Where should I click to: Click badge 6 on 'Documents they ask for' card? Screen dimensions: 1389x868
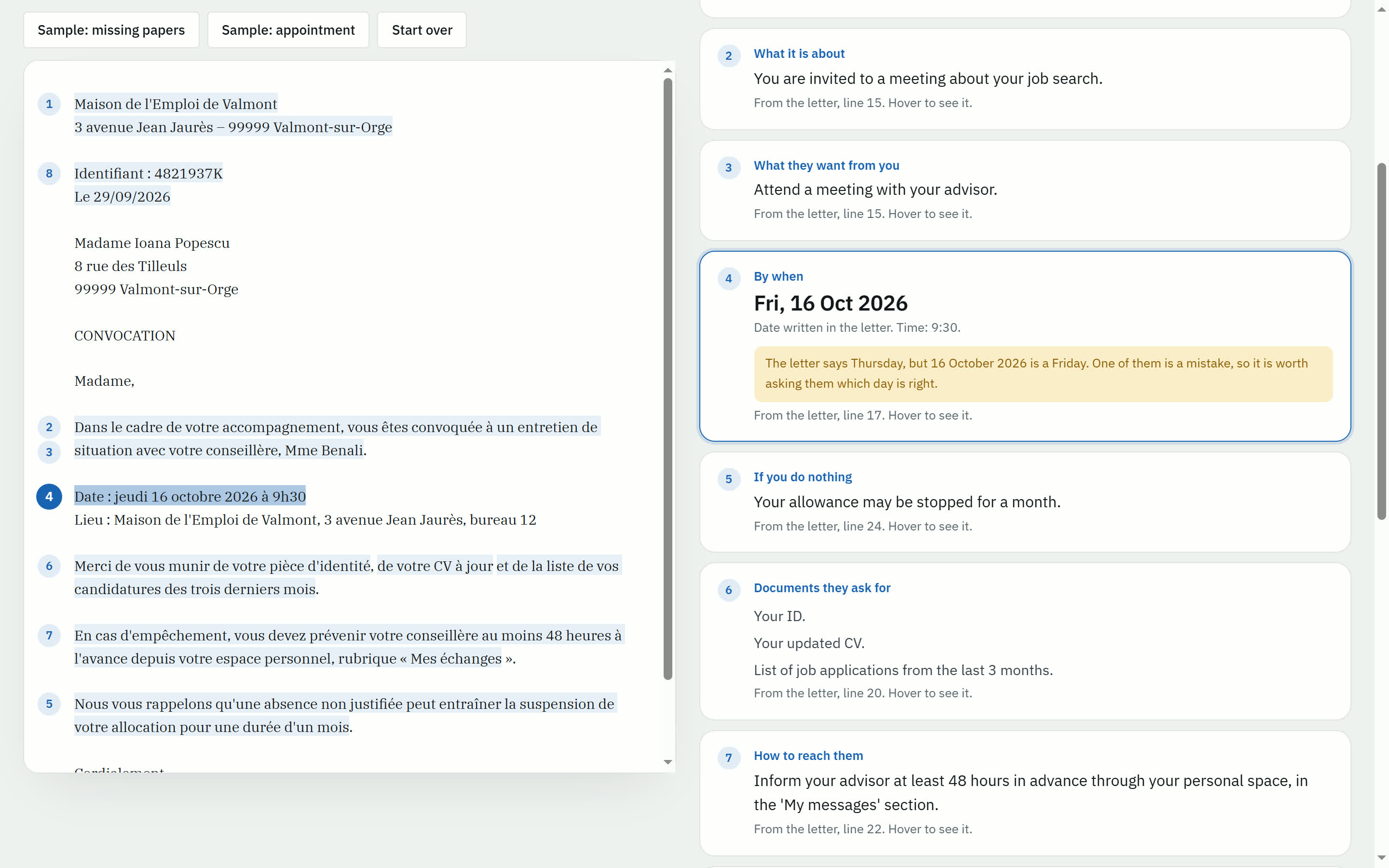[729, 590]
